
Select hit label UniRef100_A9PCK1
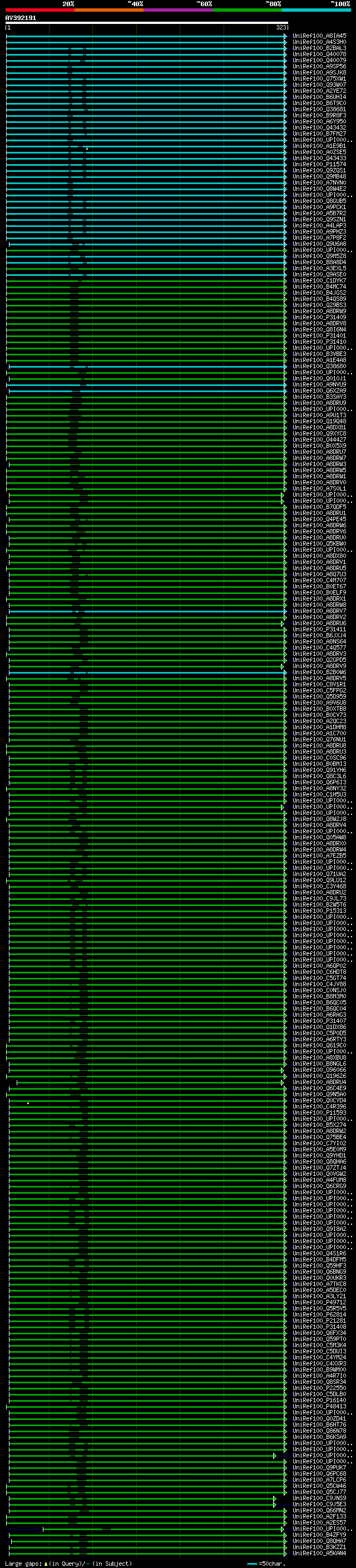click(319, 207)
